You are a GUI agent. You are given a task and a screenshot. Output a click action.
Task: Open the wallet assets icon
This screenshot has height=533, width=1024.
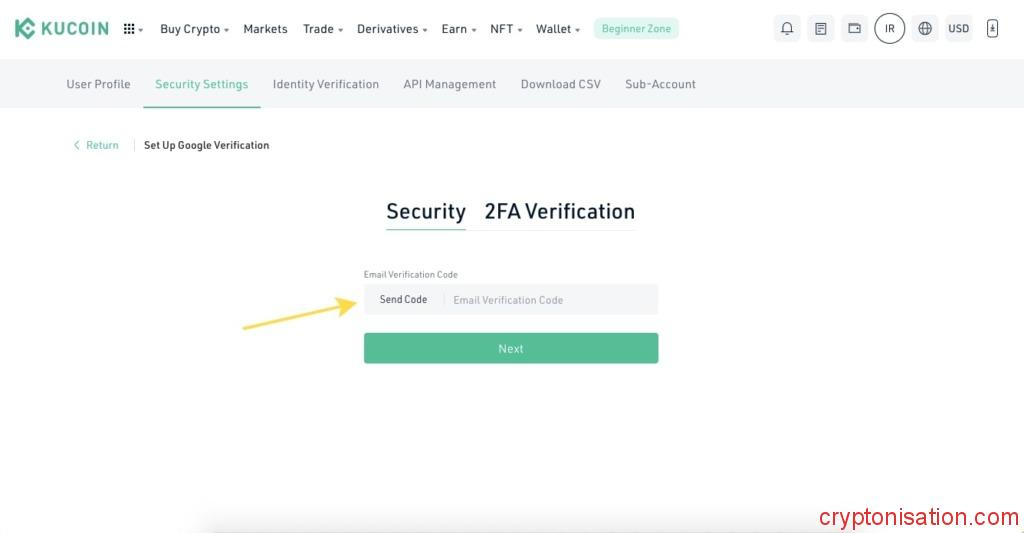tap(855, 29)
